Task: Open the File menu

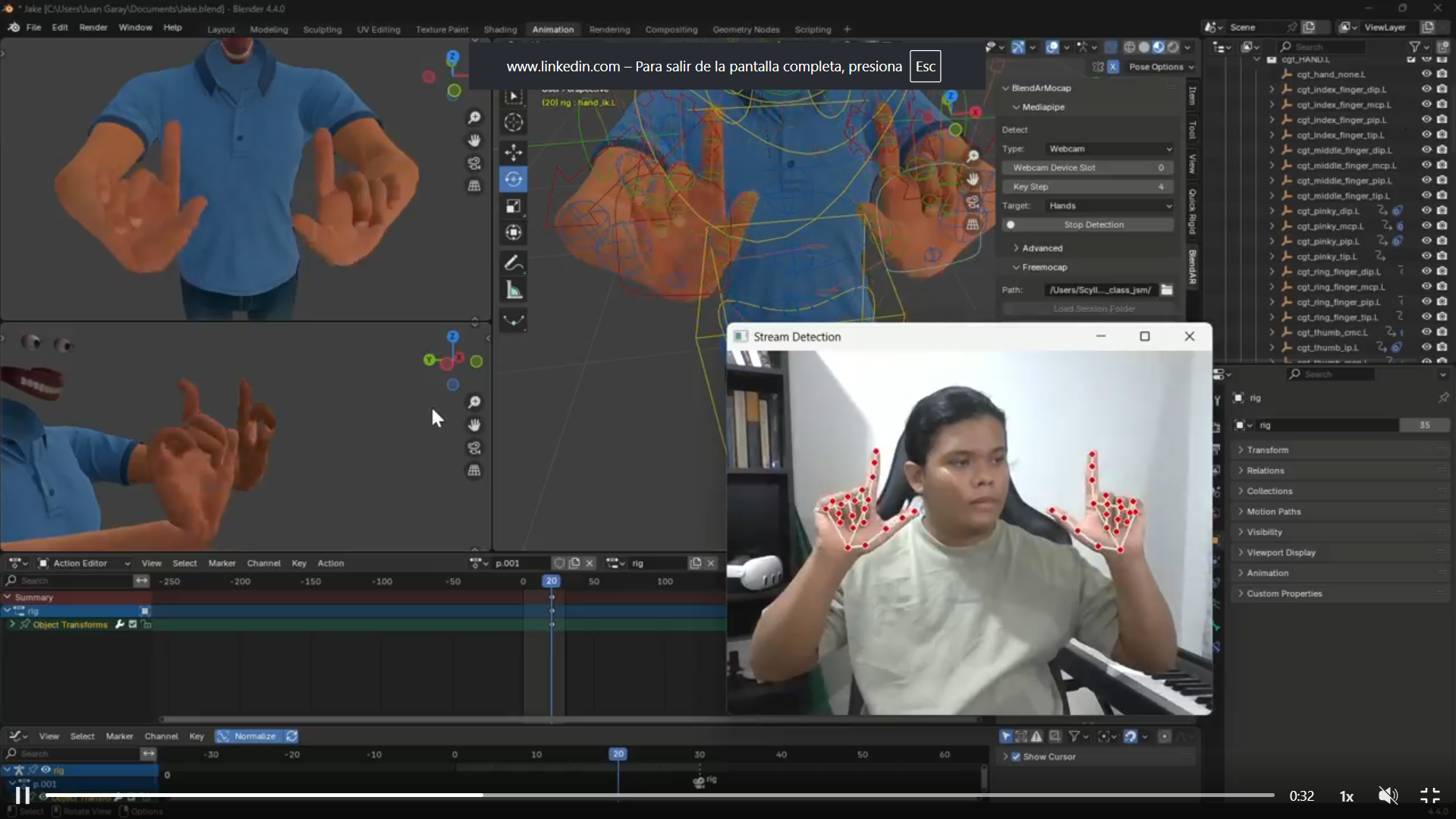Action: click(x=33, y=27)
